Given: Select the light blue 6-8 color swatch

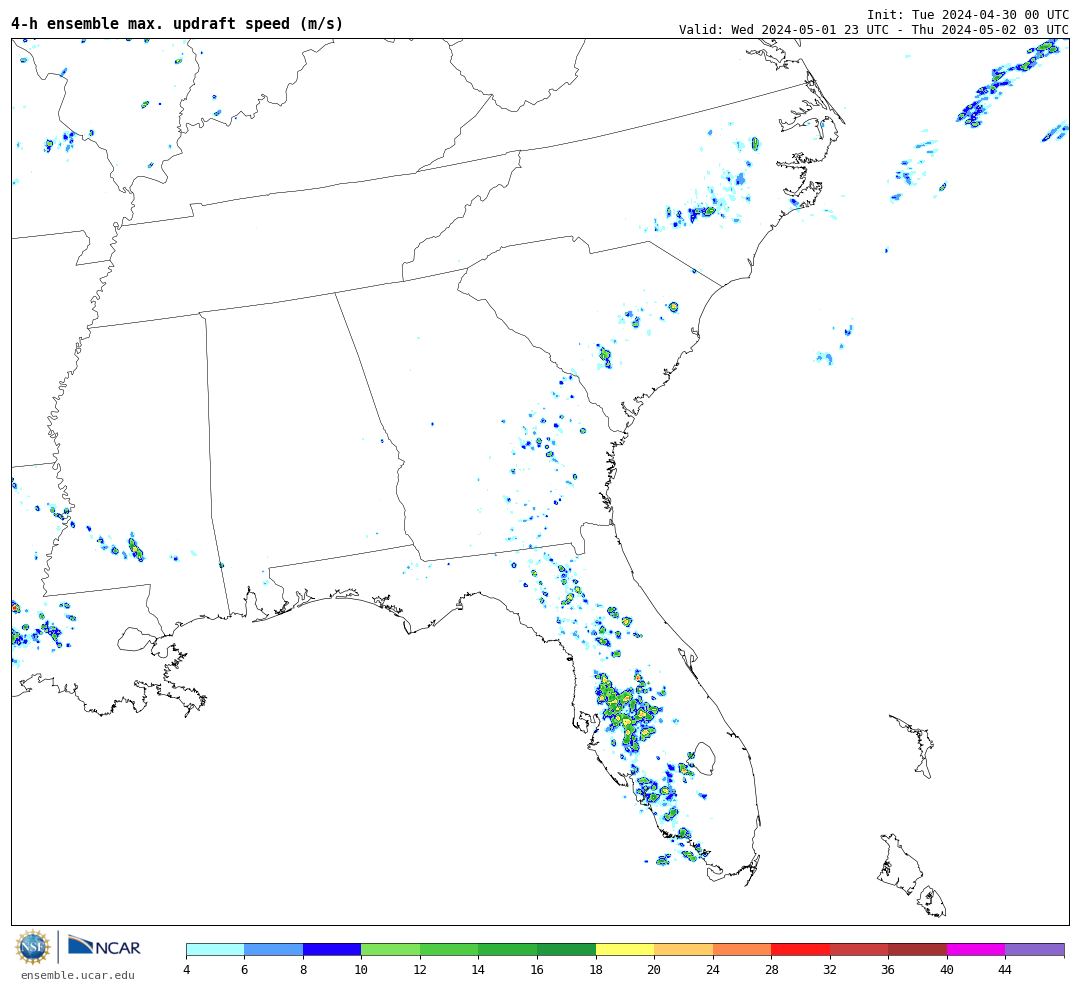Looking at the screenshot, I should pyautogui.click(x=273, y=950).
